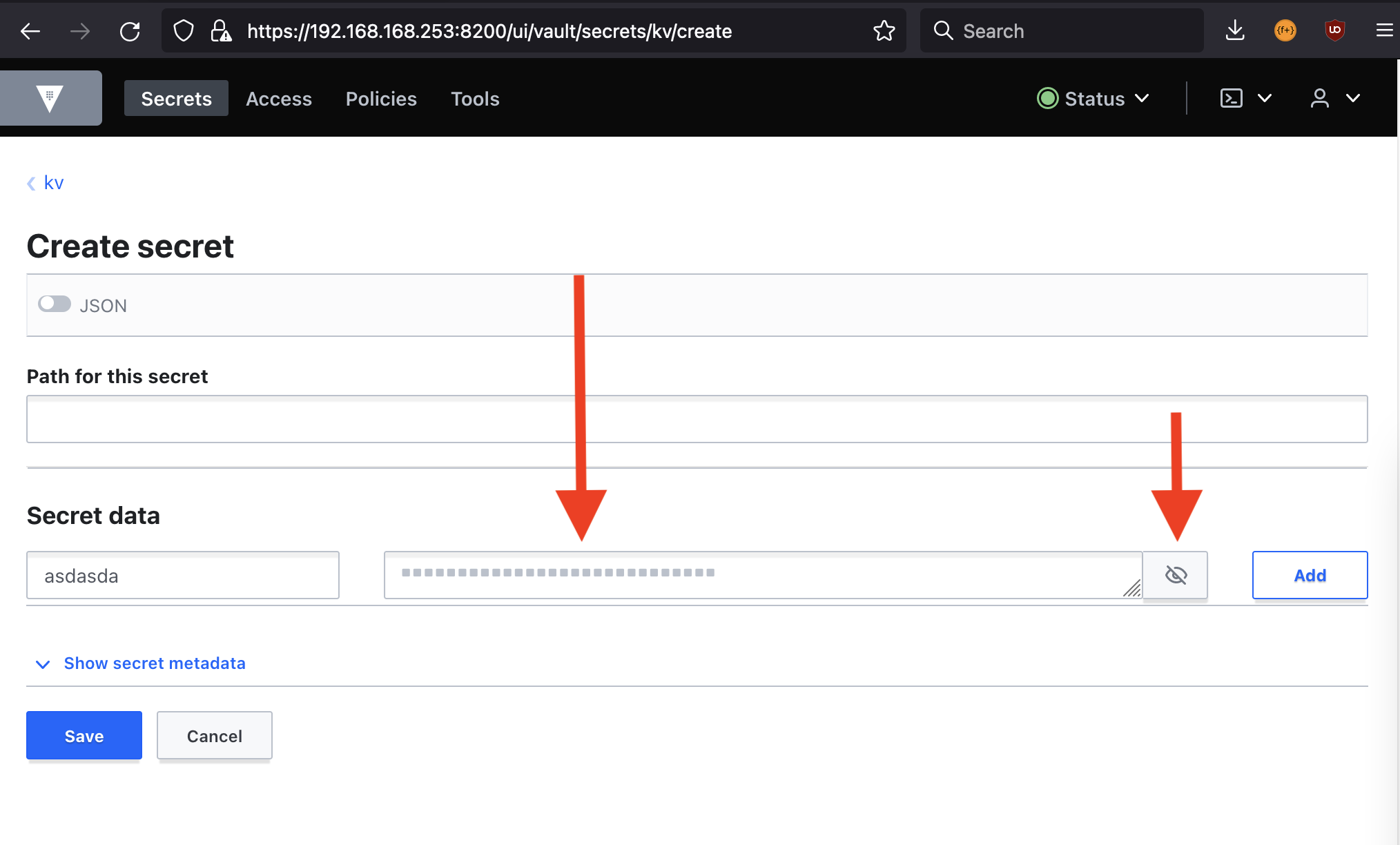Click the Vault logo in the top bar
Viewport: 1400px width, 845px height.
coord(50,97)
